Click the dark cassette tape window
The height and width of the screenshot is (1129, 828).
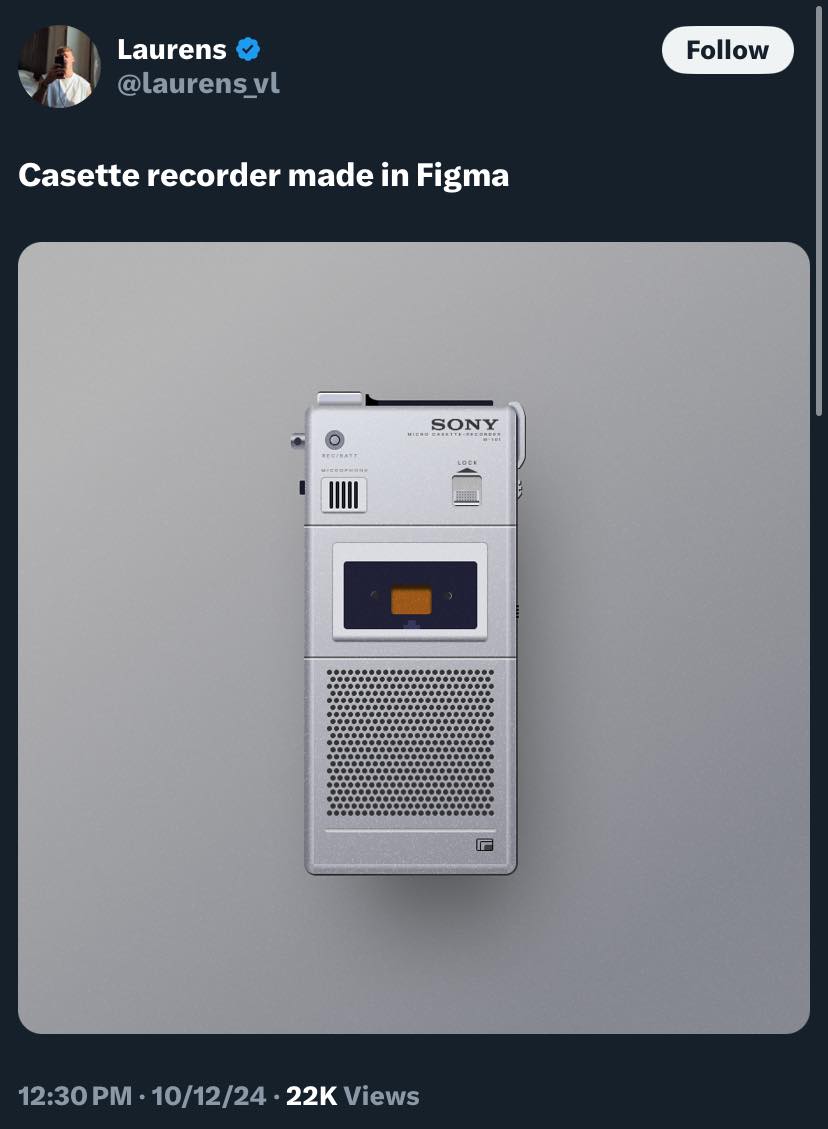[x=410, y=595]
